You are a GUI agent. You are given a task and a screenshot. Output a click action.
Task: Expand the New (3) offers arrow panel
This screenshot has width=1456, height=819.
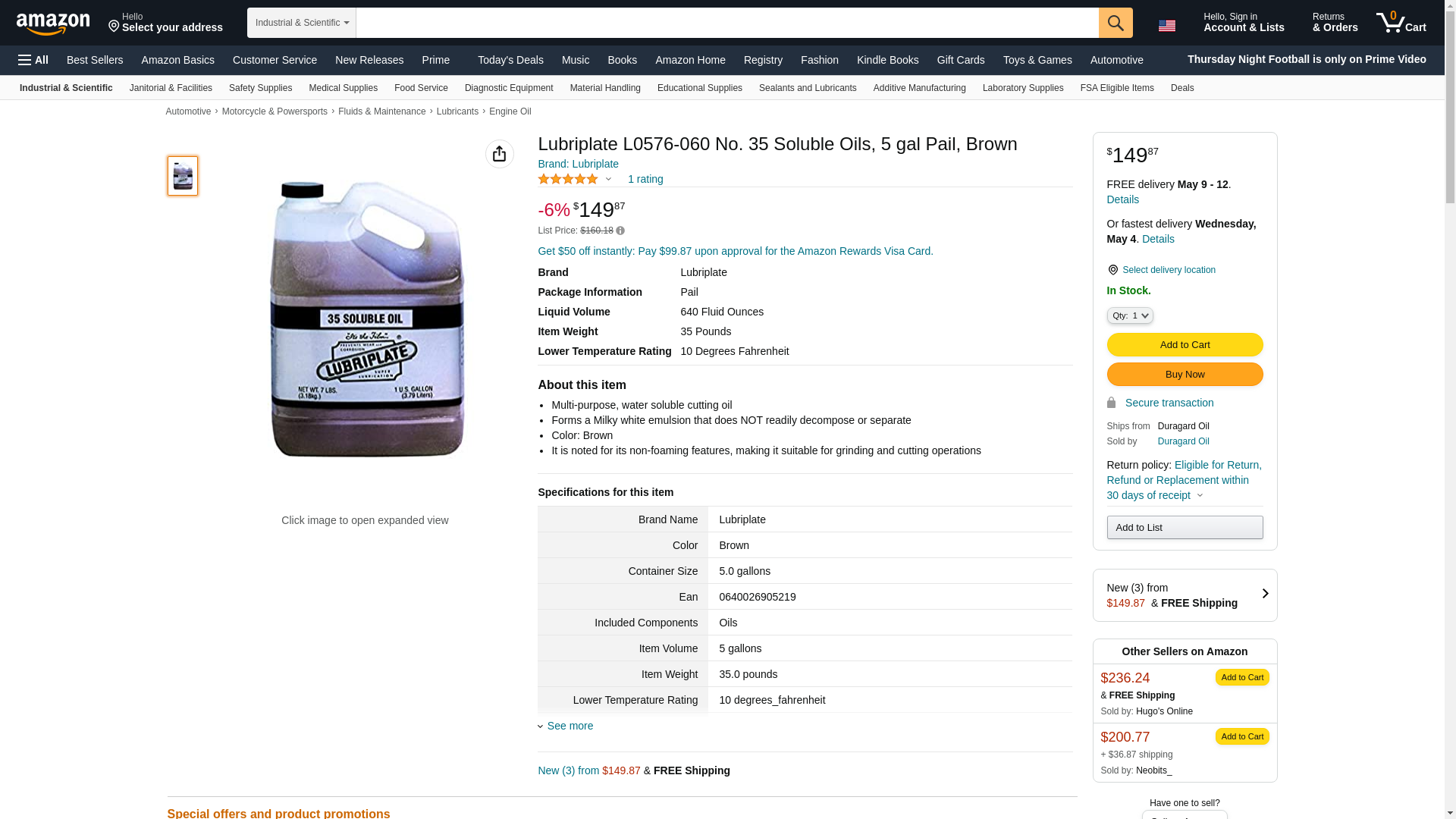tap(1264, 595)
